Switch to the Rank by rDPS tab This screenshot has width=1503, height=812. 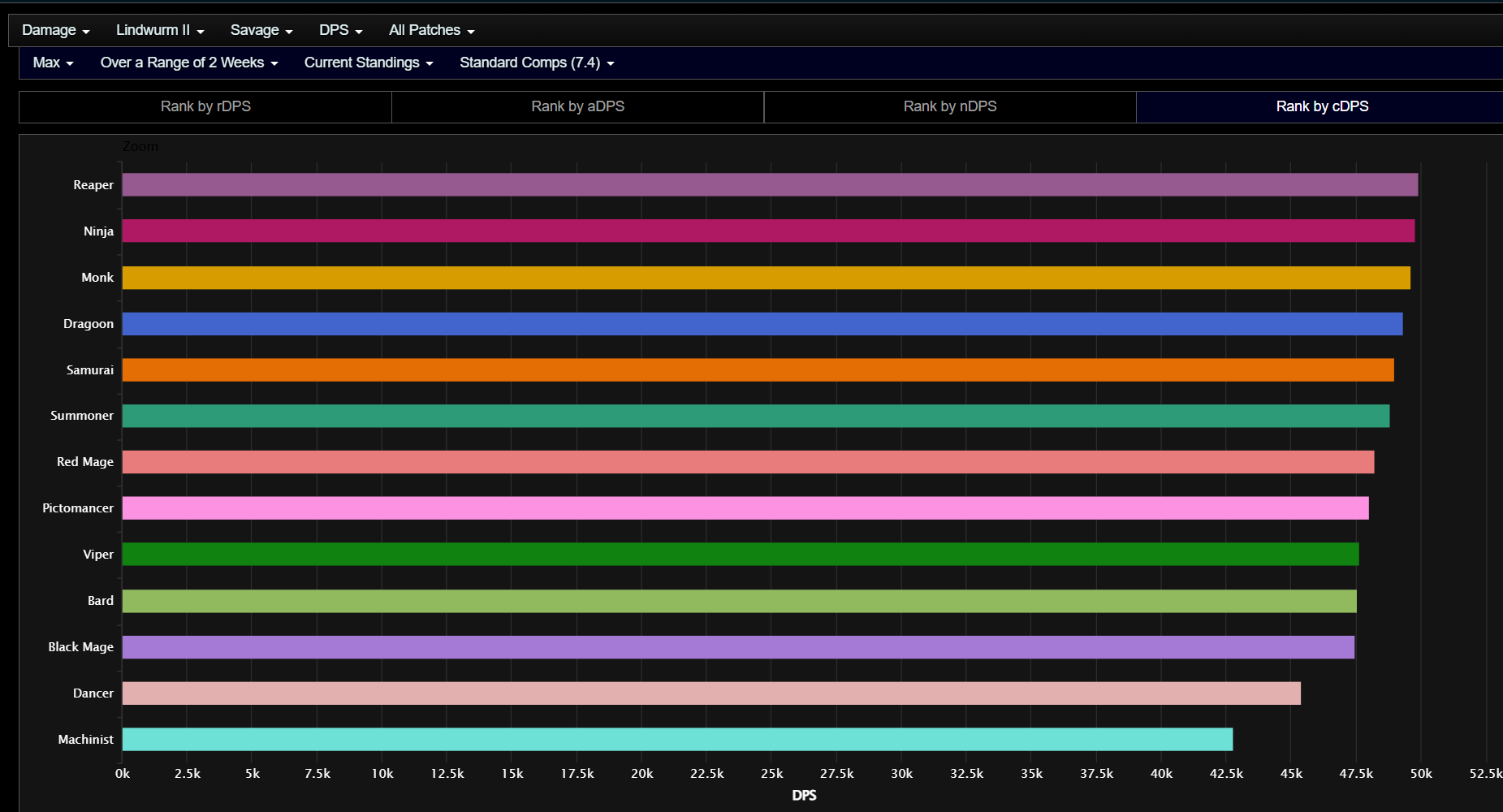click(x=205, y=106)
